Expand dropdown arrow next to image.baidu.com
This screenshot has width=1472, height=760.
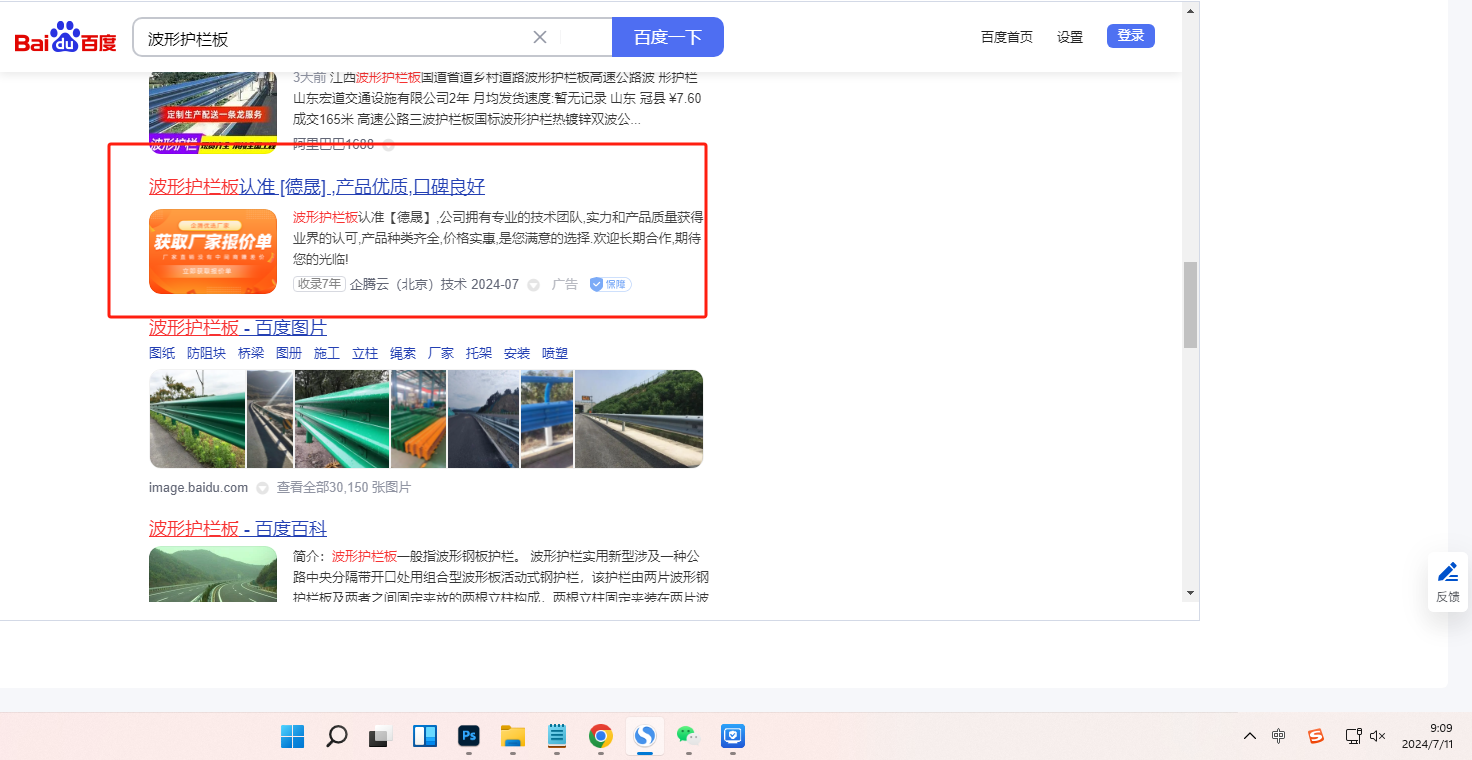click(262, 488)
